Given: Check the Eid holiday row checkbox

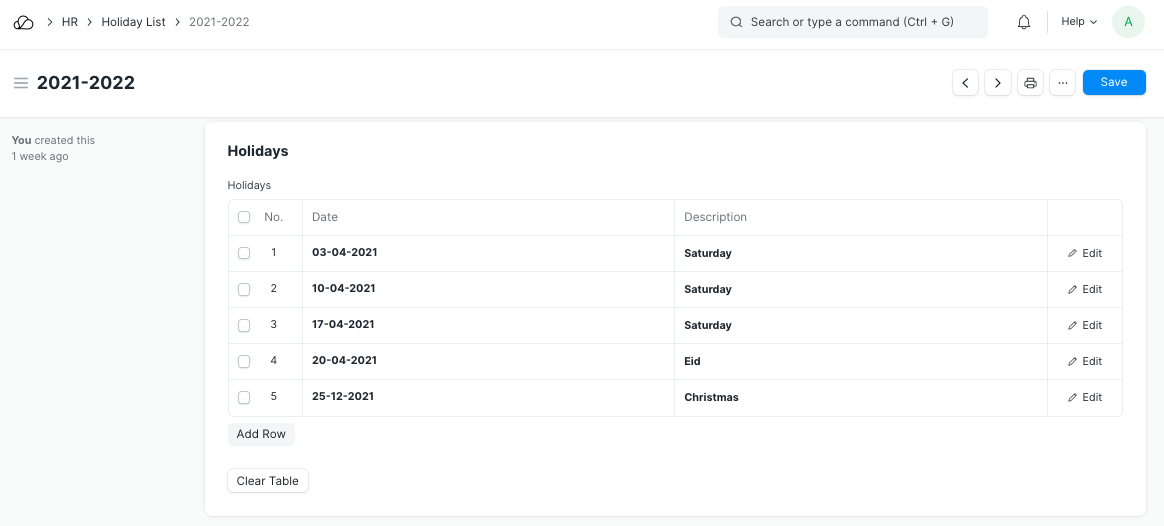Looking at the screenshot, I should (244, 361).
